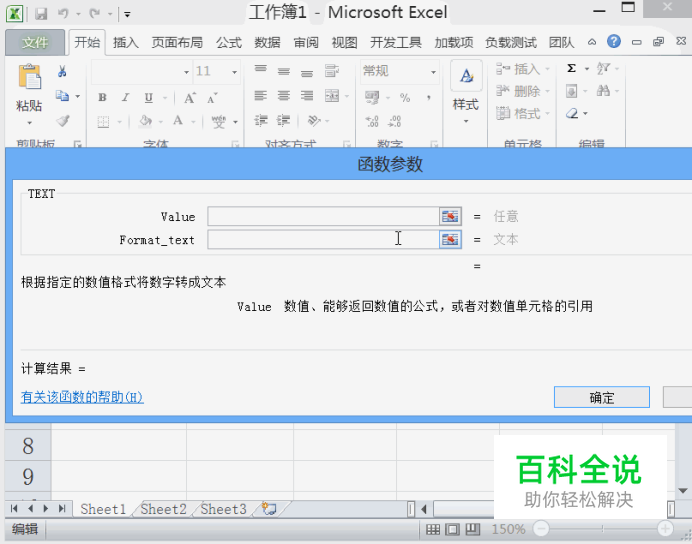Select the Sheet2 worksheet tab
Image resolution: width=692 pixels, height=544 pixels.
click(163, 509)
